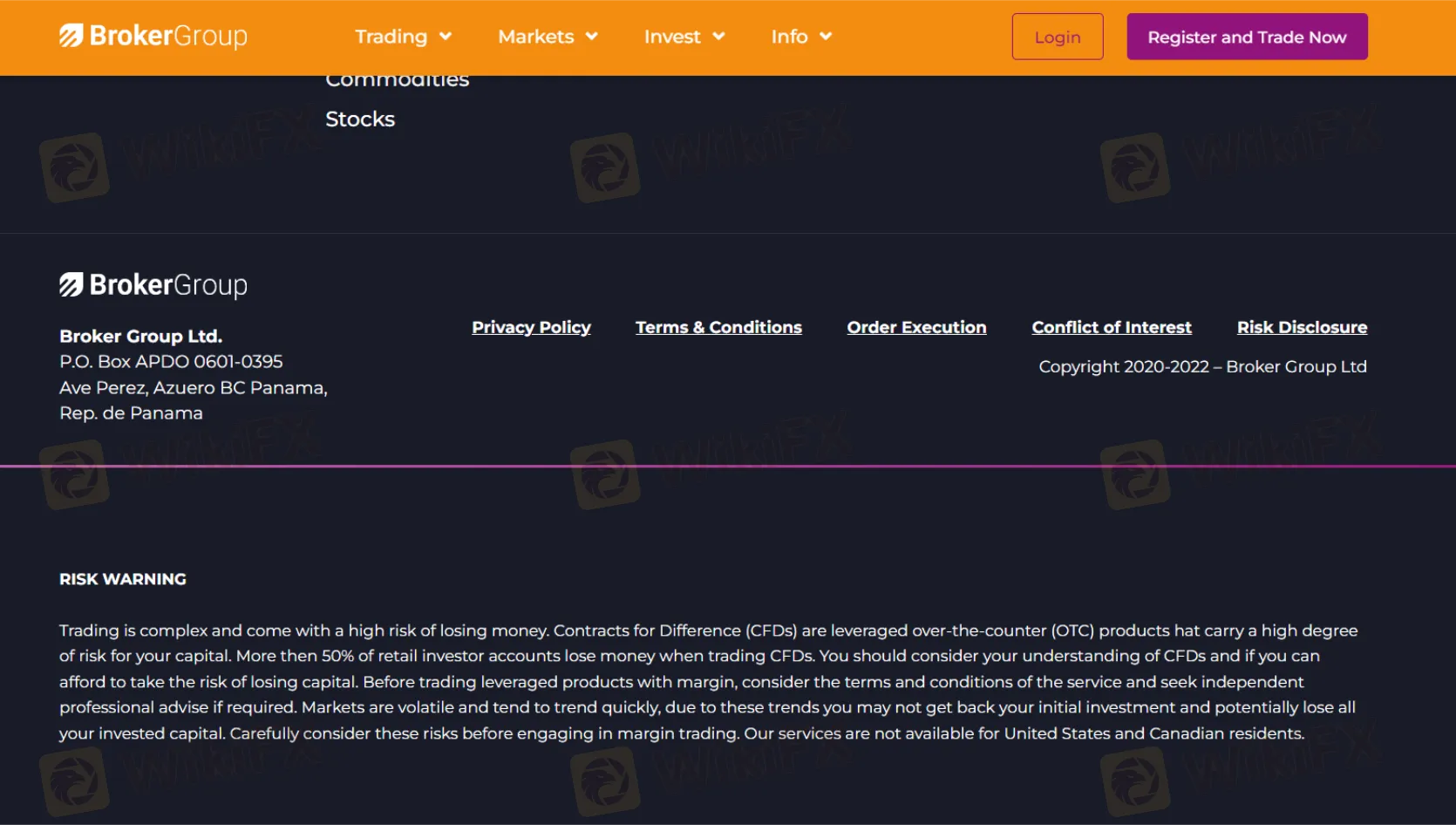Open the Markets menu
This screenshot has width=1456, height=825.
(x=535, y=37)
